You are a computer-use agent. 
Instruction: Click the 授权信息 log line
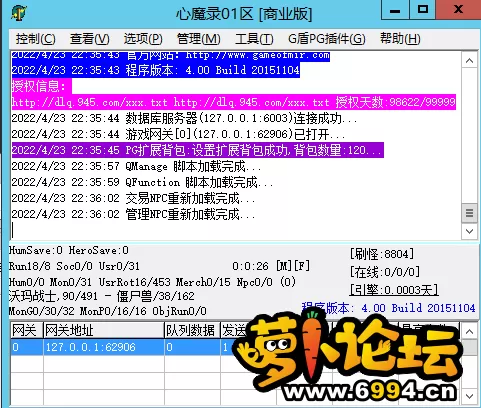click(41, 86)
